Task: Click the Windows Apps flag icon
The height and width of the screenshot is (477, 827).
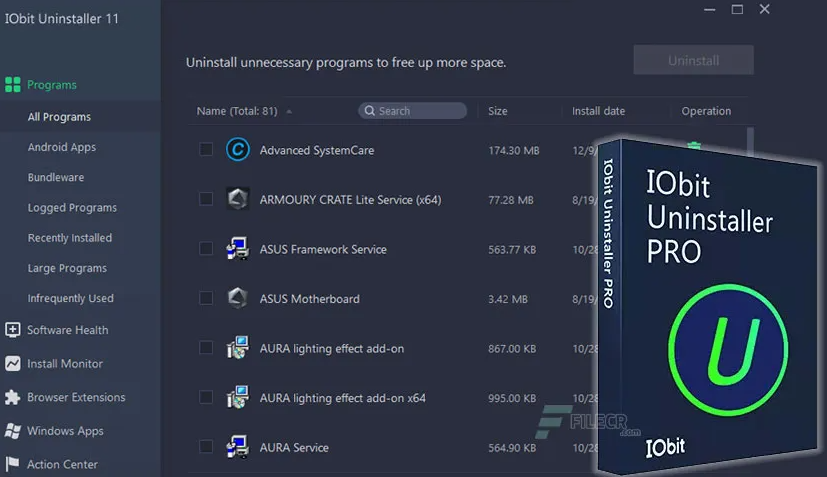Action: [13, 431]
